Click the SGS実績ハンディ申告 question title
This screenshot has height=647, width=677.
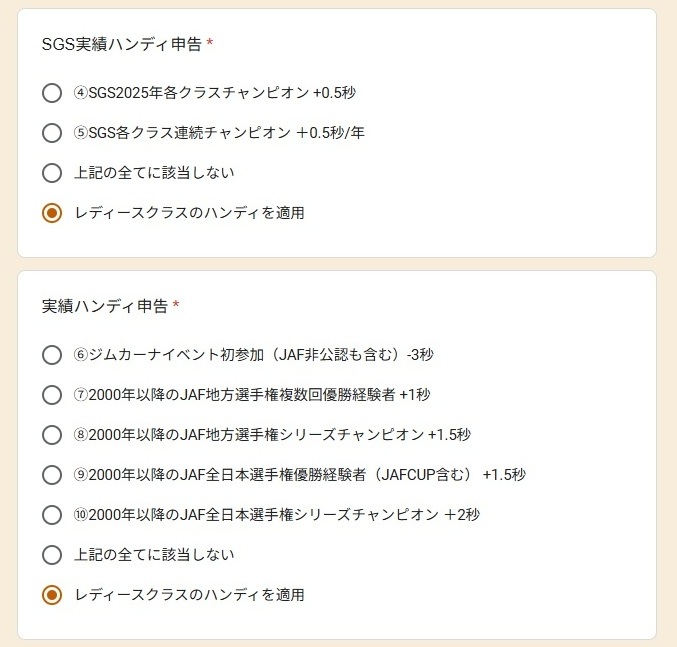(121, 44)
